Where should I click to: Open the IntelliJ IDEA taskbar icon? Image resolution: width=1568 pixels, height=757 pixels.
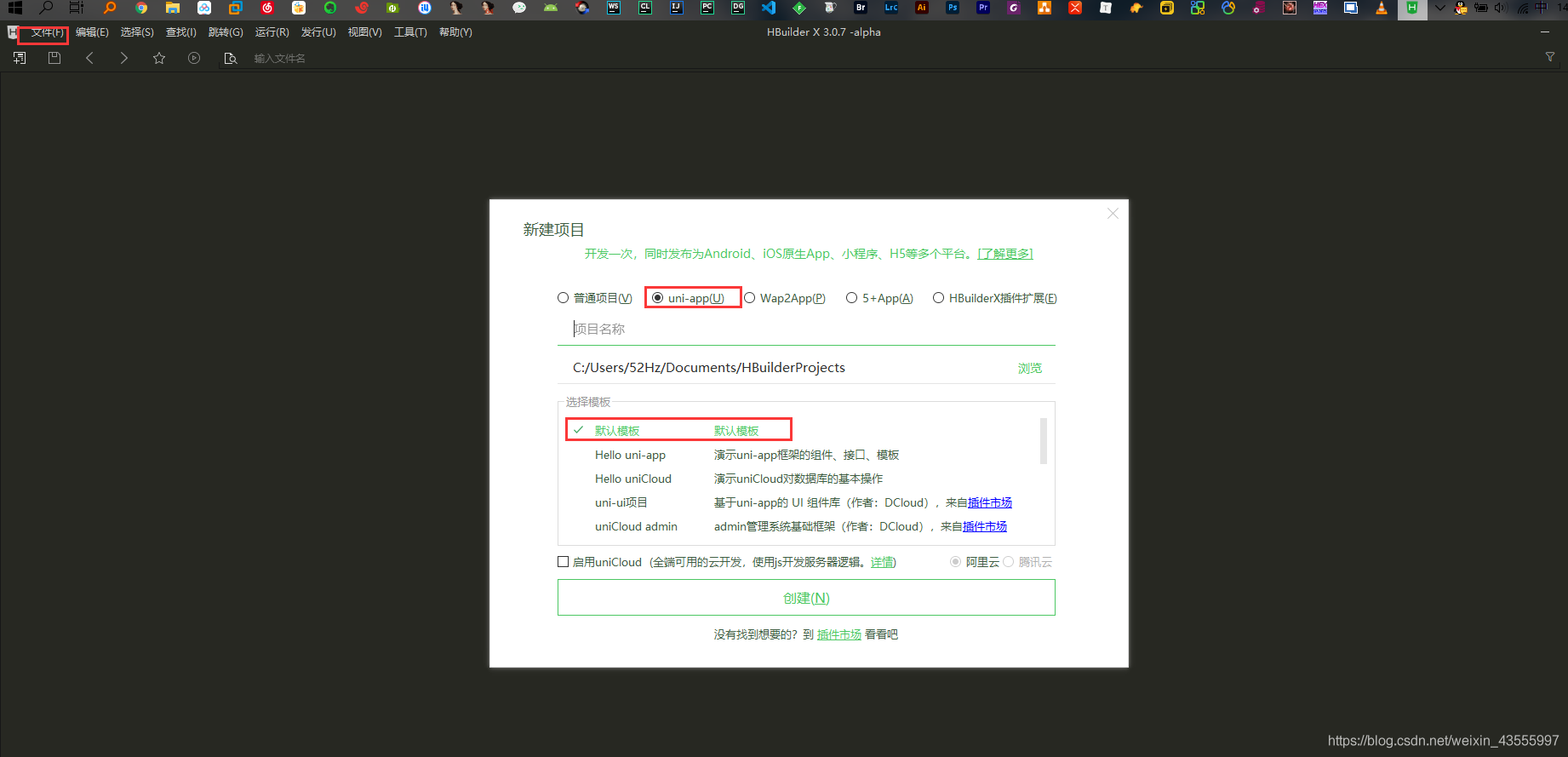tap(676, 8)
